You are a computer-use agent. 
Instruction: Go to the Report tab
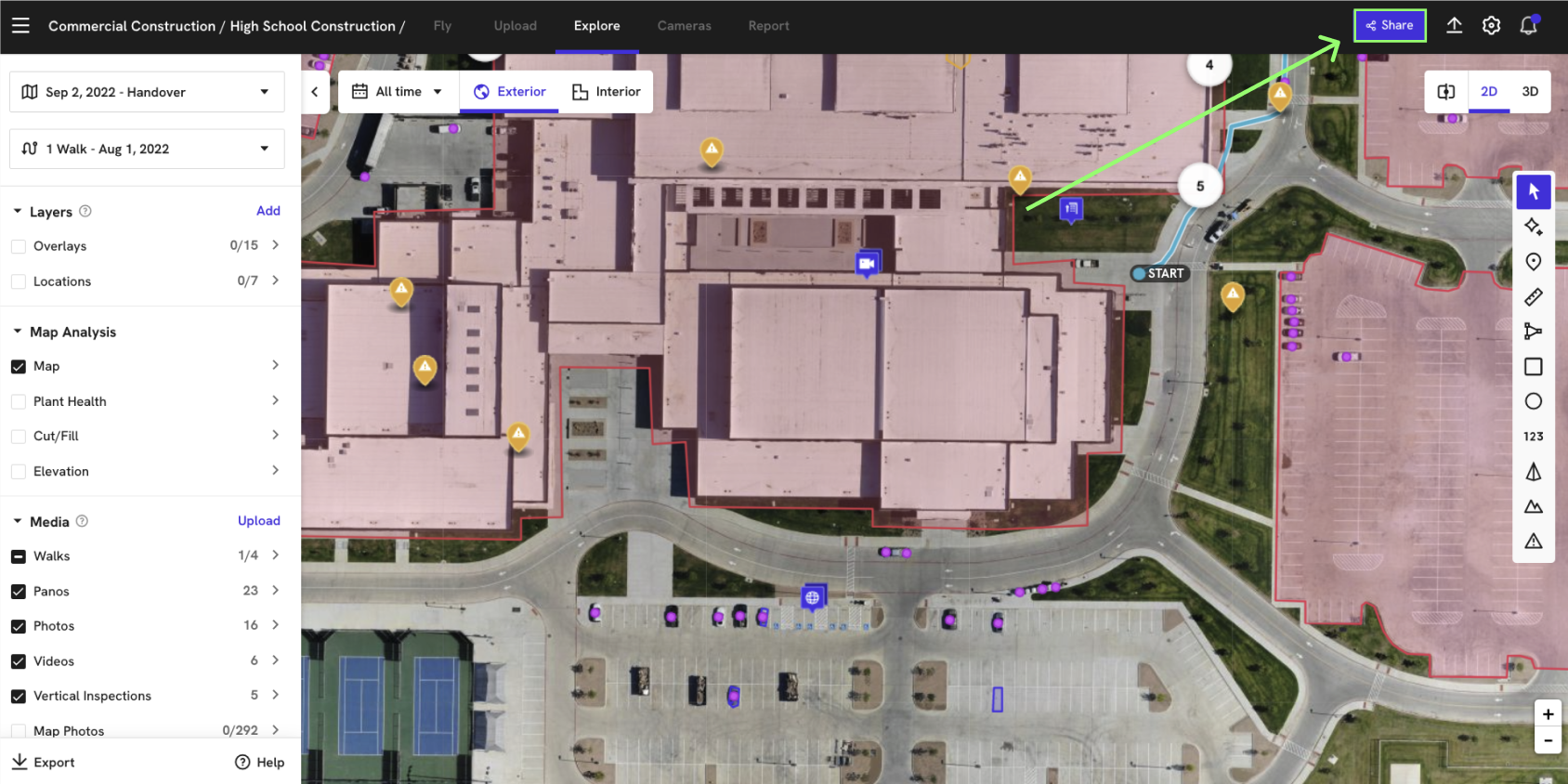tap(768, 26)
